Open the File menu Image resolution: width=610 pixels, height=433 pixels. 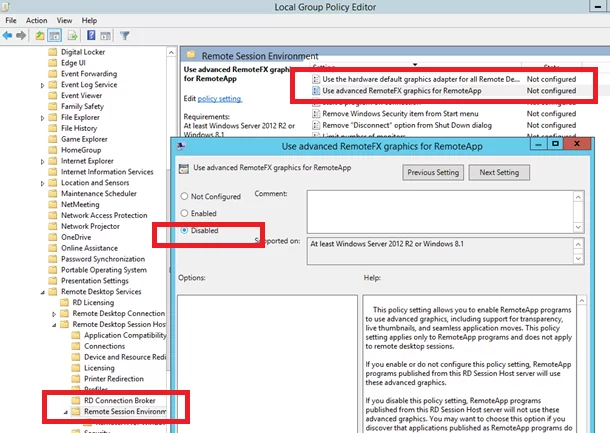[11, 21]
